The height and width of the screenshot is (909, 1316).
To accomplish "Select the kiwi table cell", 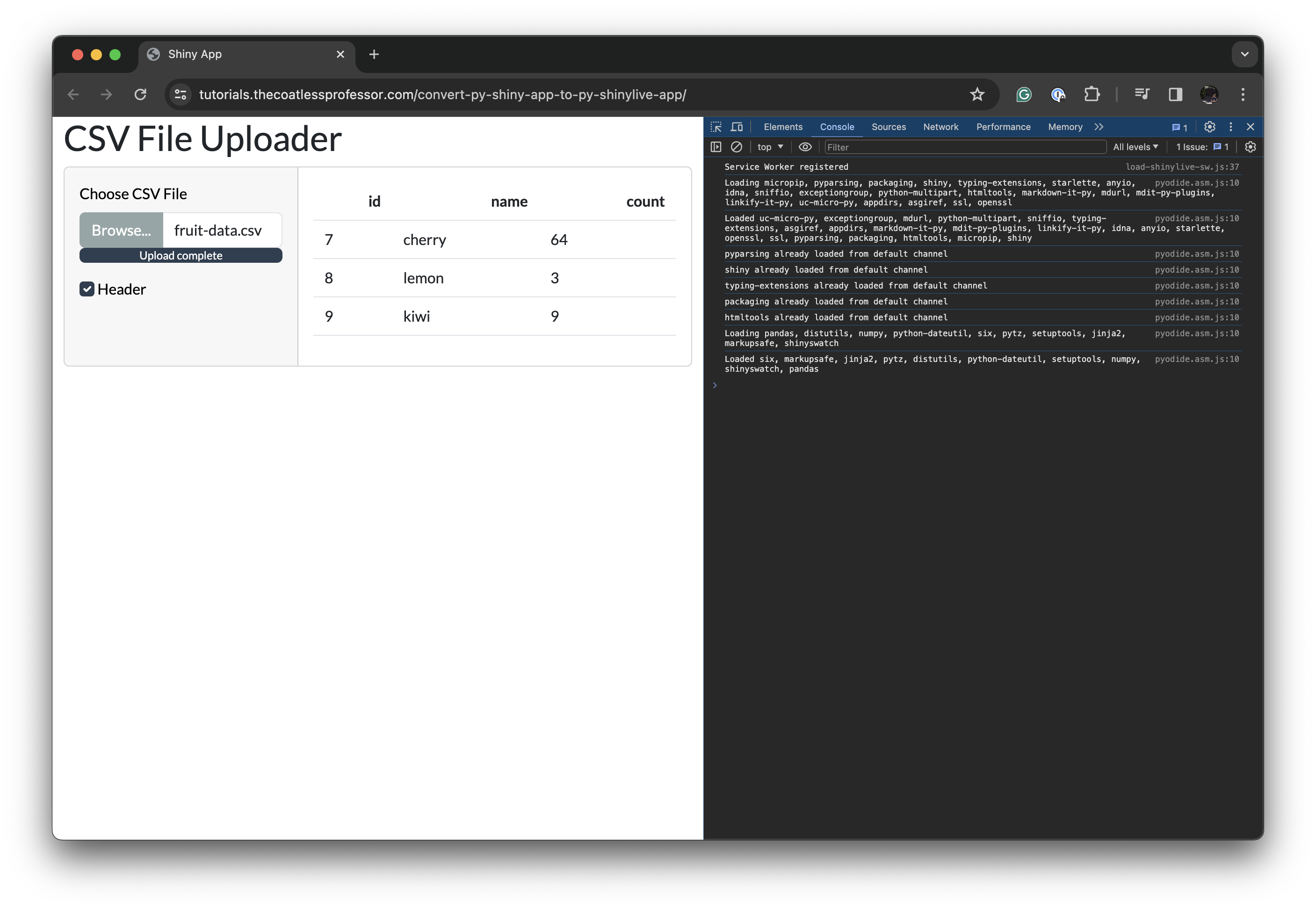I will pos(416,316).
